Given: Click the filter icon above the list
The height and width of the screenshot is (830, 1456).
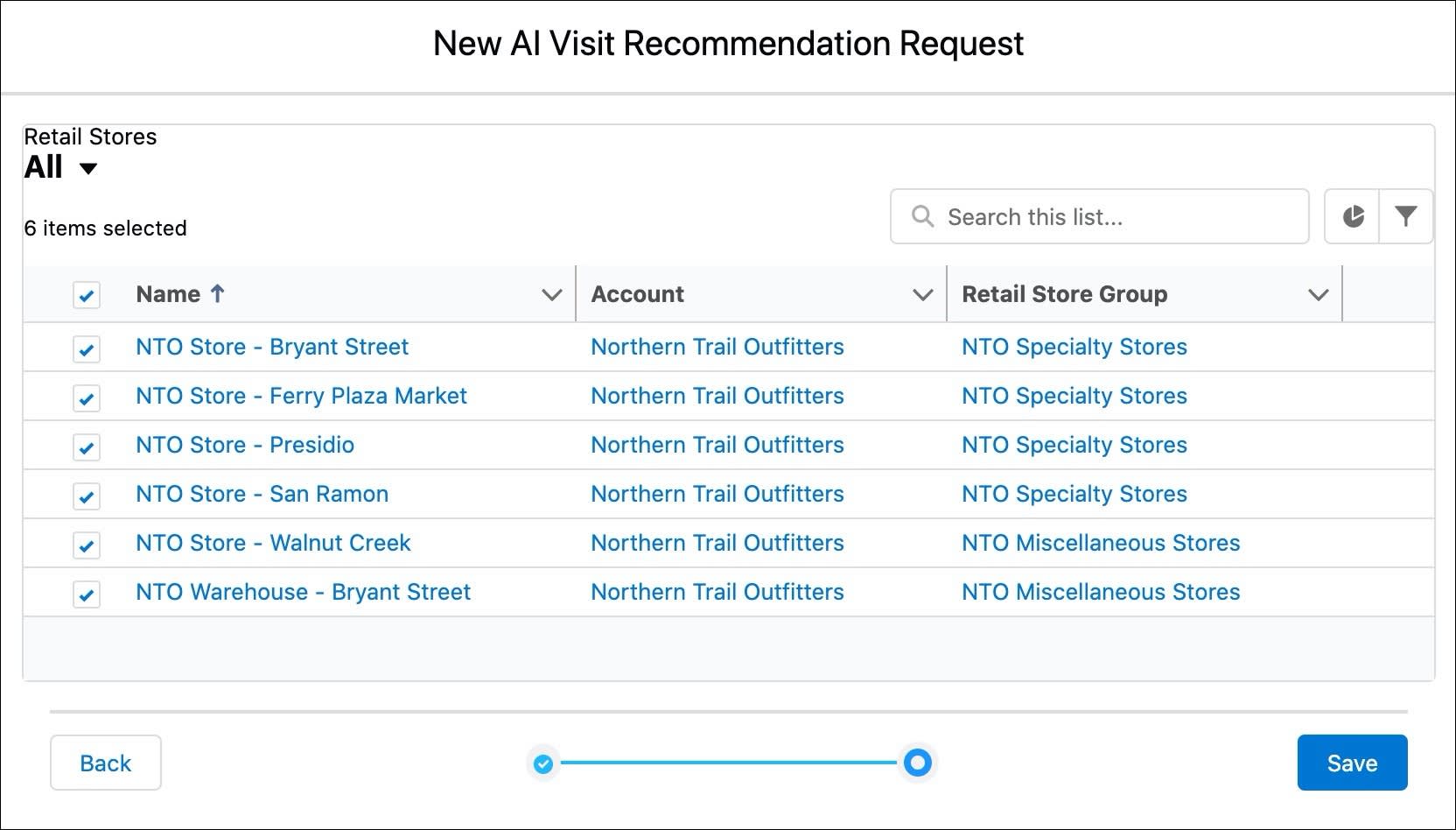Looking at the screenshot, I should click(1406, 216).
